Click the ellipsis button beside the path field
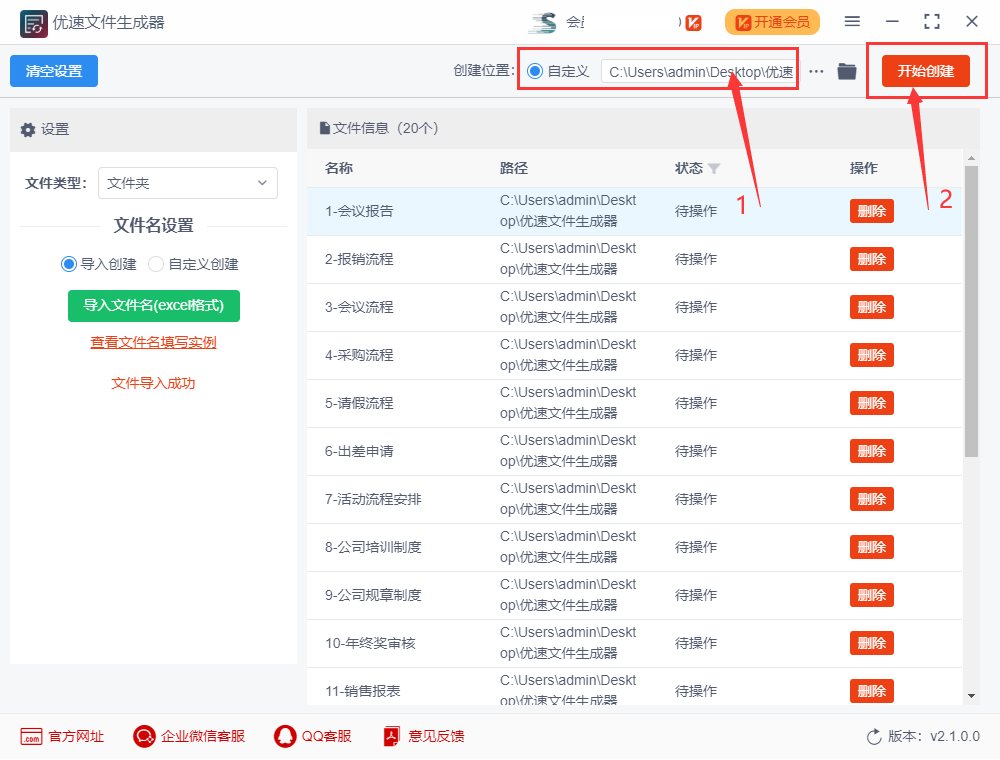Viewport: 1000px width, 760px height. (817, 70)
